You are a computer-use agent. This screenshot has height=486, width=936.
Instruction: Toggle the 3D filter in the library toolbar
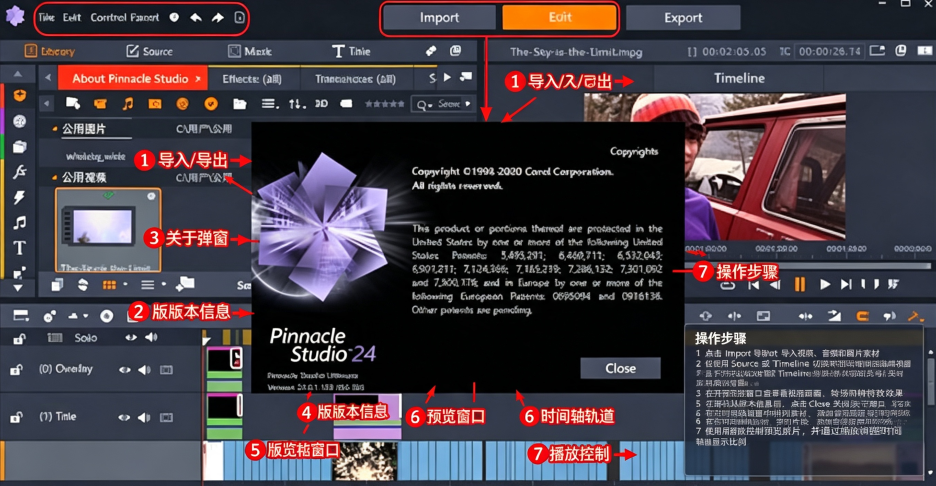tap(321, 104)
